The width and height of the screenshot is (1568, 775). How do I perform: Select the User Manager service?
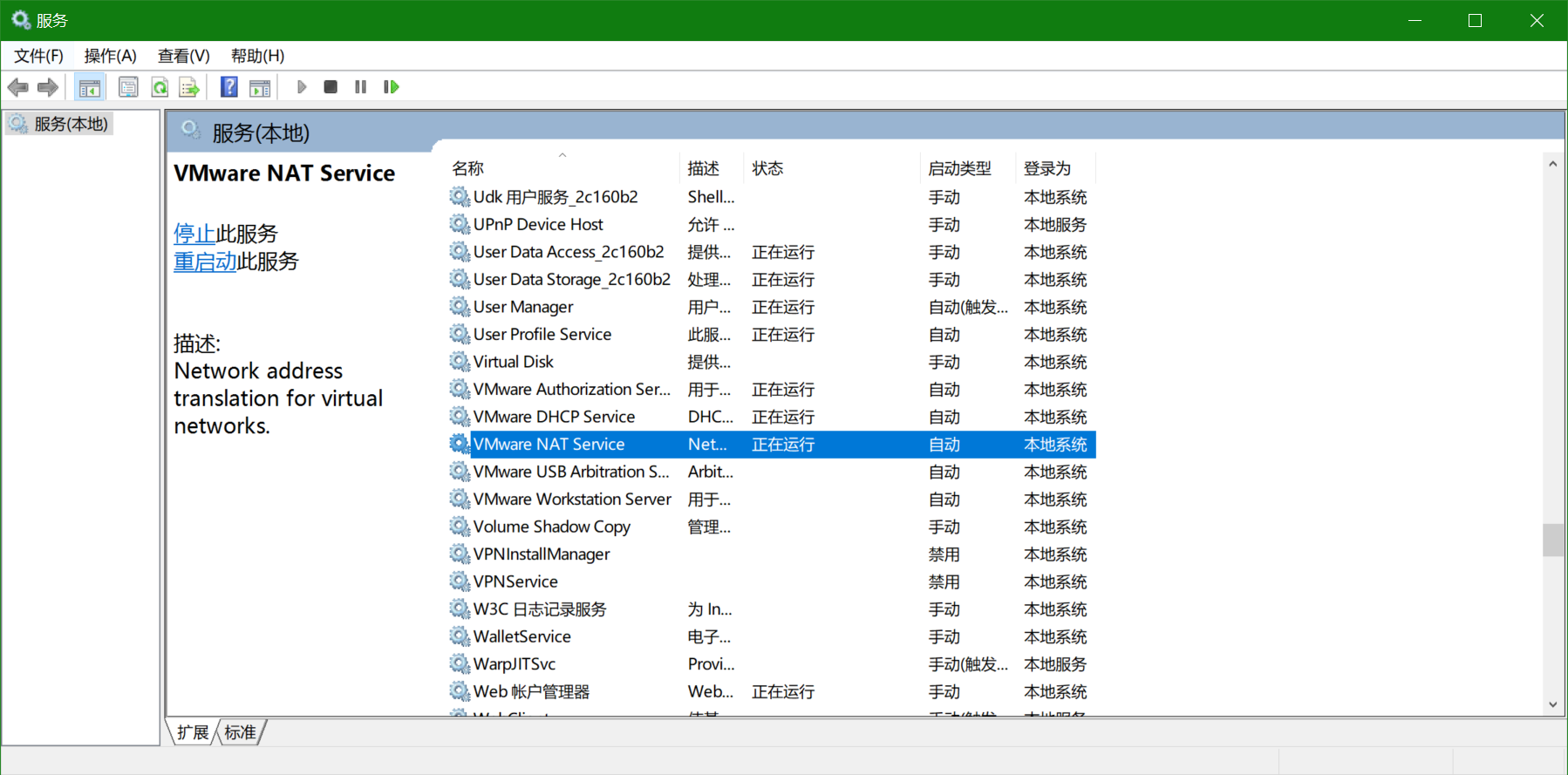click(771, 307)
